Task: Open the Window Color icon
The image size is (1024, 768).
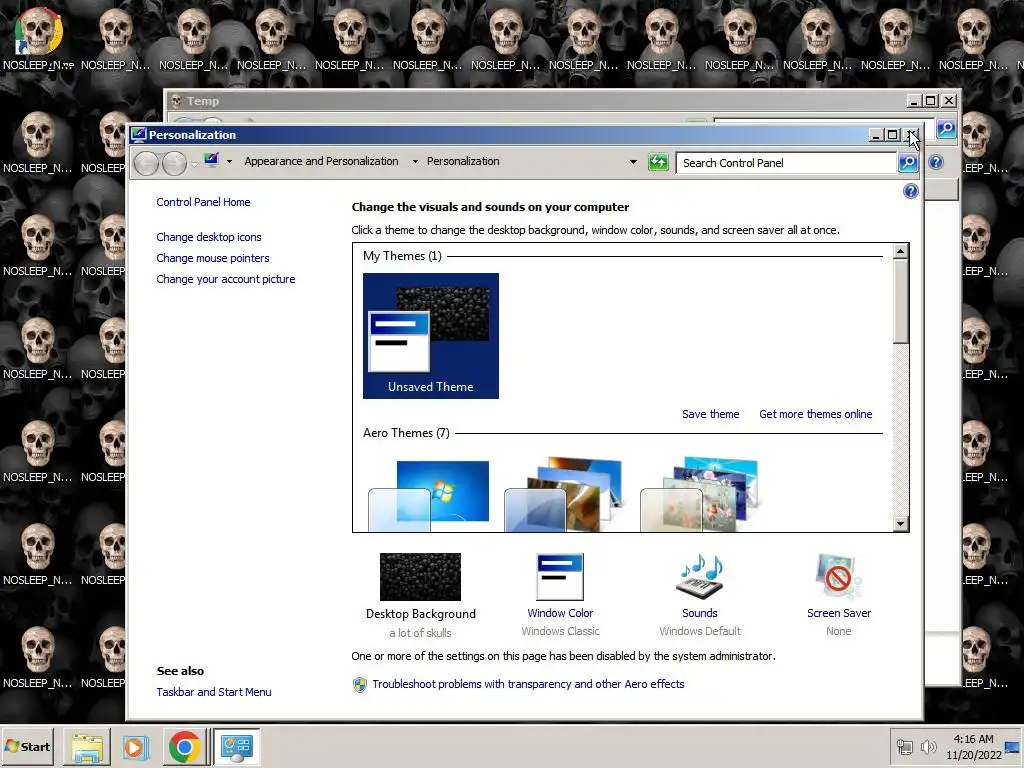Action: 560,577
